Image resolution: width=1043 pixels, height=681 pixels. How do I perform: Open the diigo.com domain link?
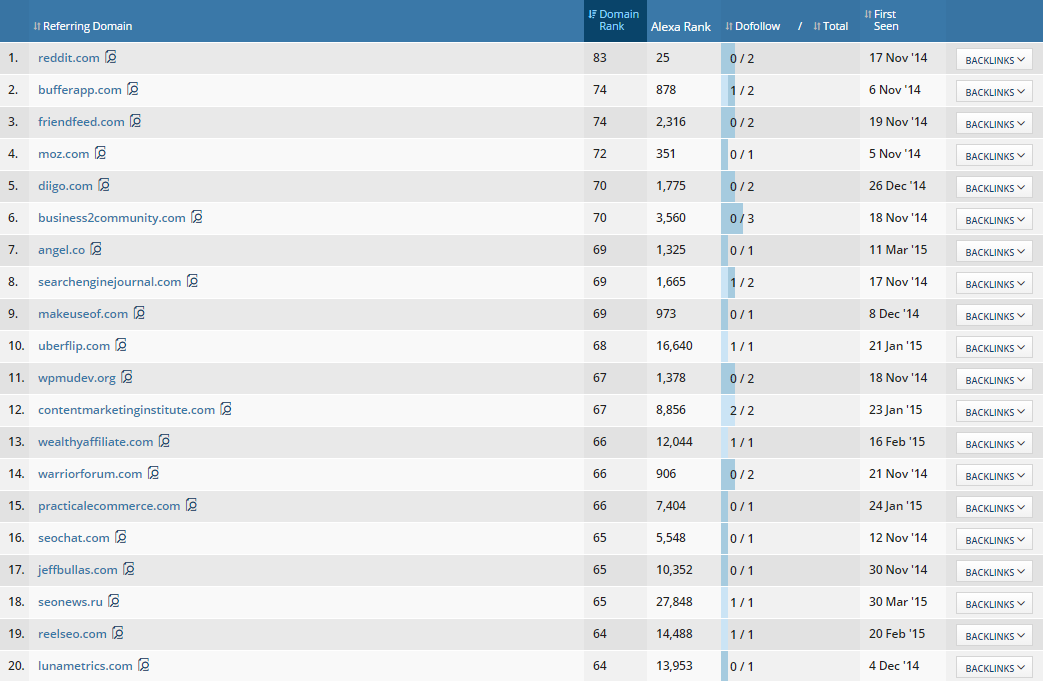click(65, 186)
